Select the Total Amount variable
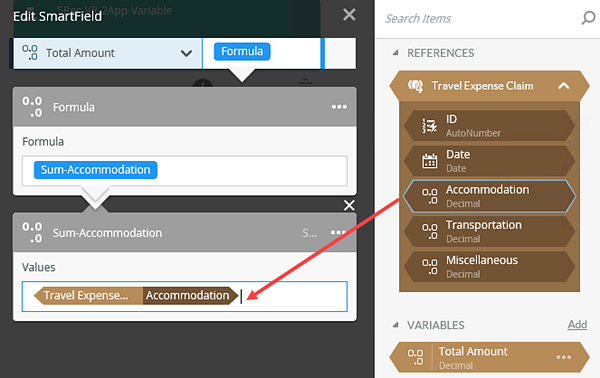Image resolution: width=600 pixels, height=378 pixels. tap(489, 357)
